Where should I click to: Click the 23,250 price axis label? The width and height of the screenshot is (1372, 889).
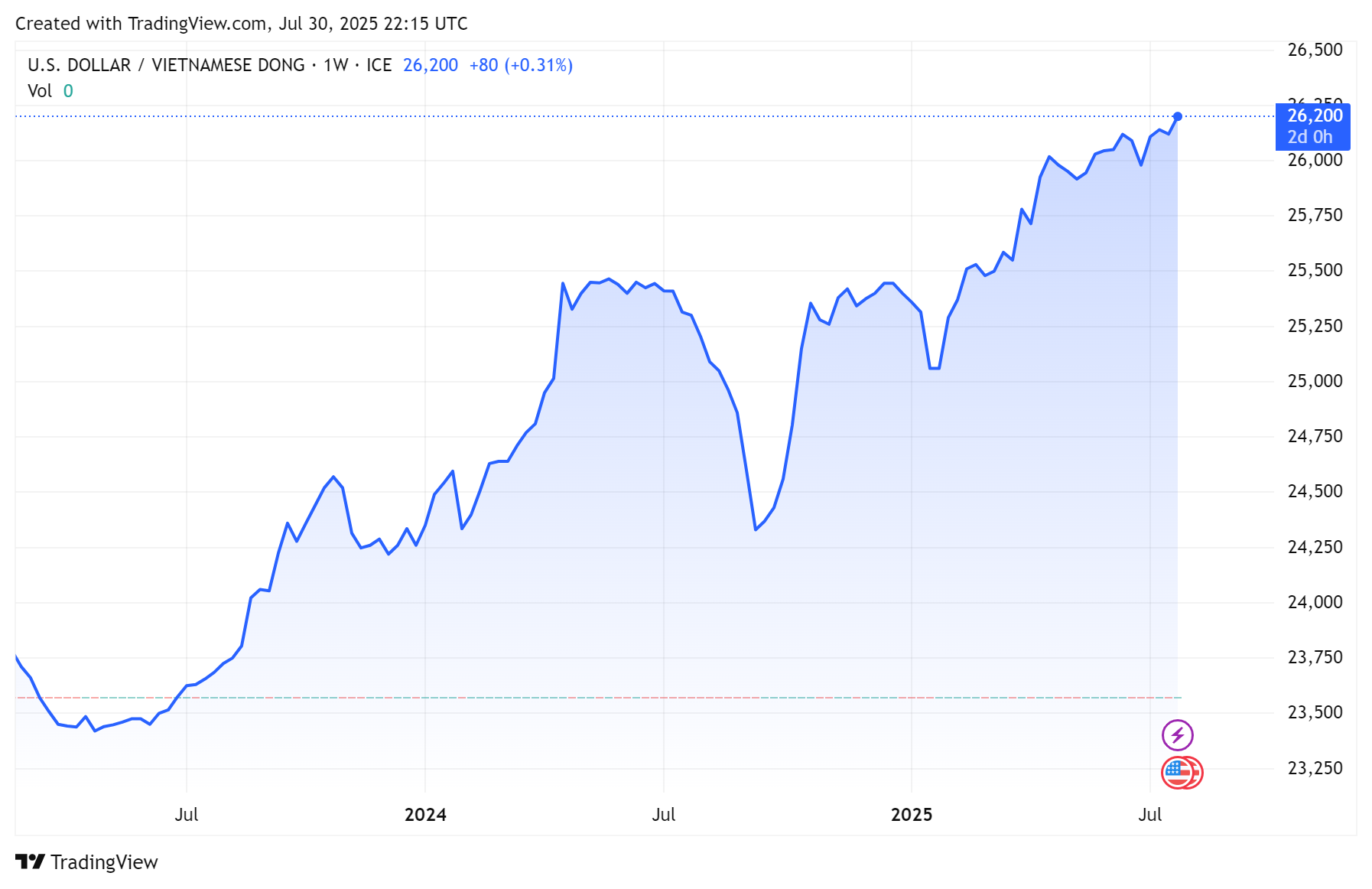pos(1315,768)
